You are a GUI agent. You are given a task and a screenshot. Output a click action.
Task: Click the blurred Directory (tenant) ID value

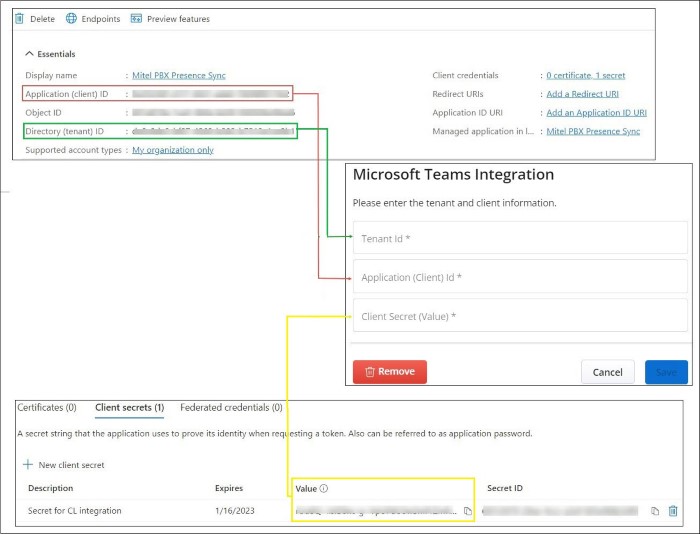coord(213,131)
